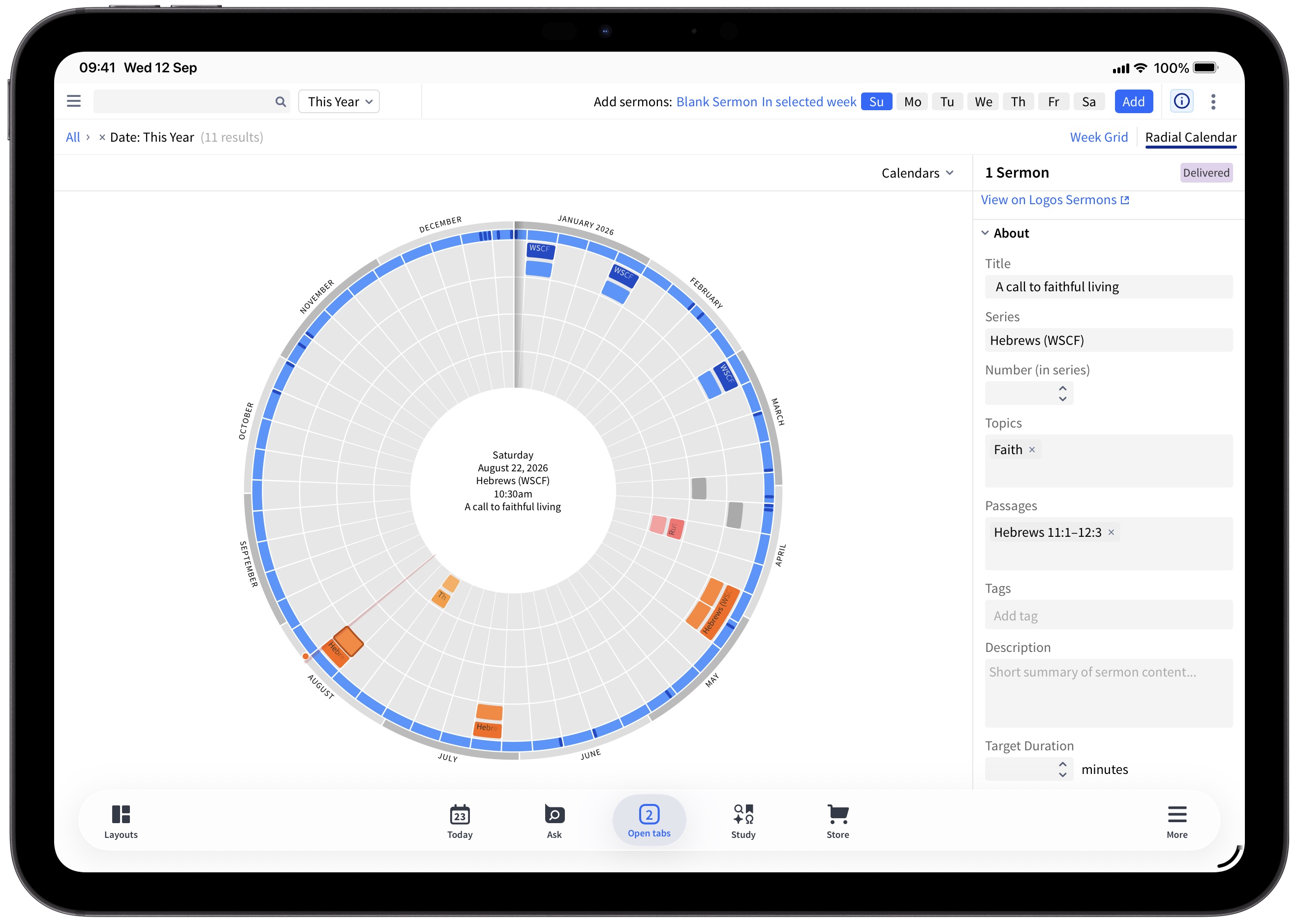Show Open tabs
The image size is (1299, 924).
649,821
